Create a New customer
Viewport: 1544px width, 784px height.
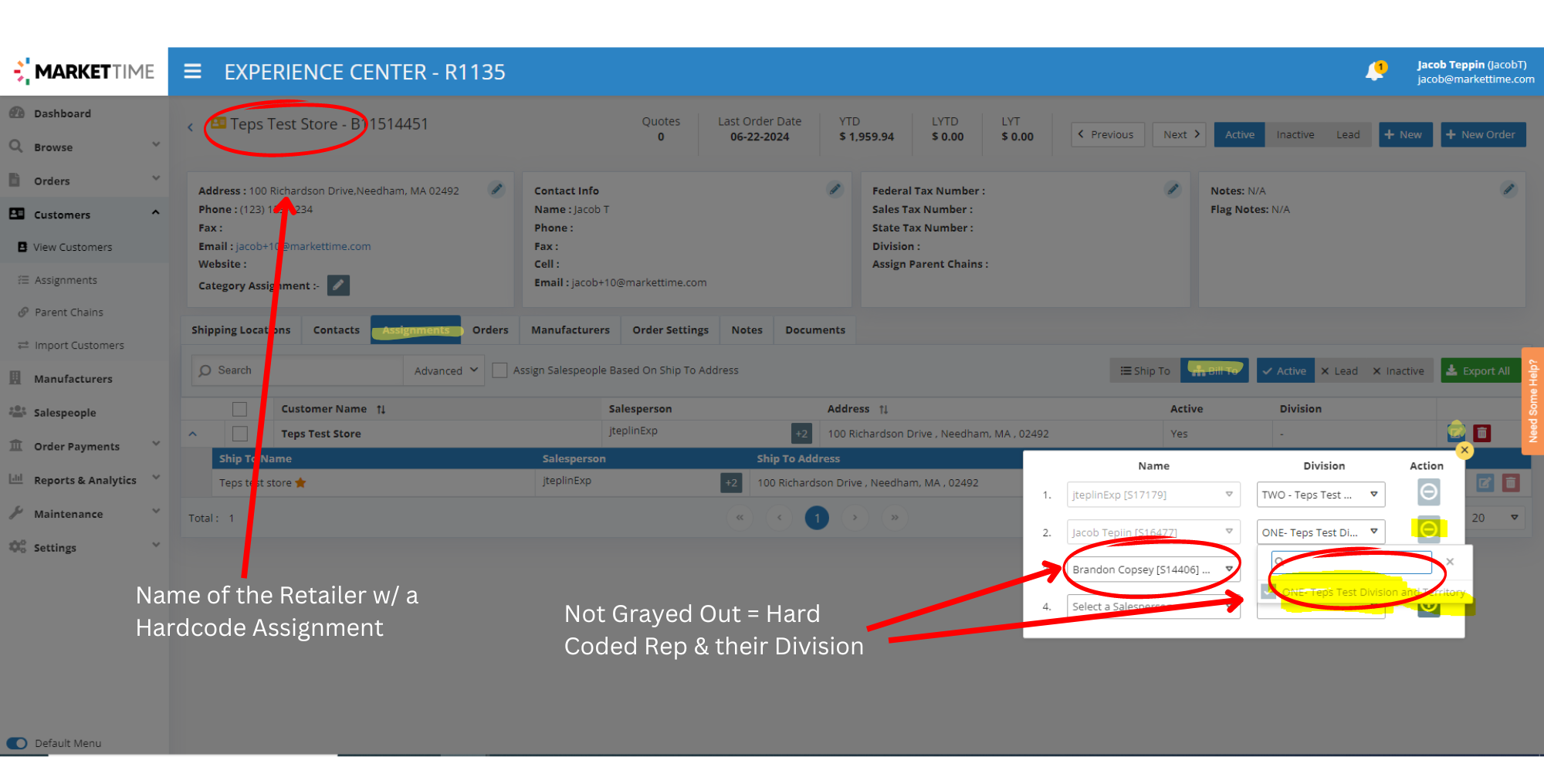[x=1405, y=134]
